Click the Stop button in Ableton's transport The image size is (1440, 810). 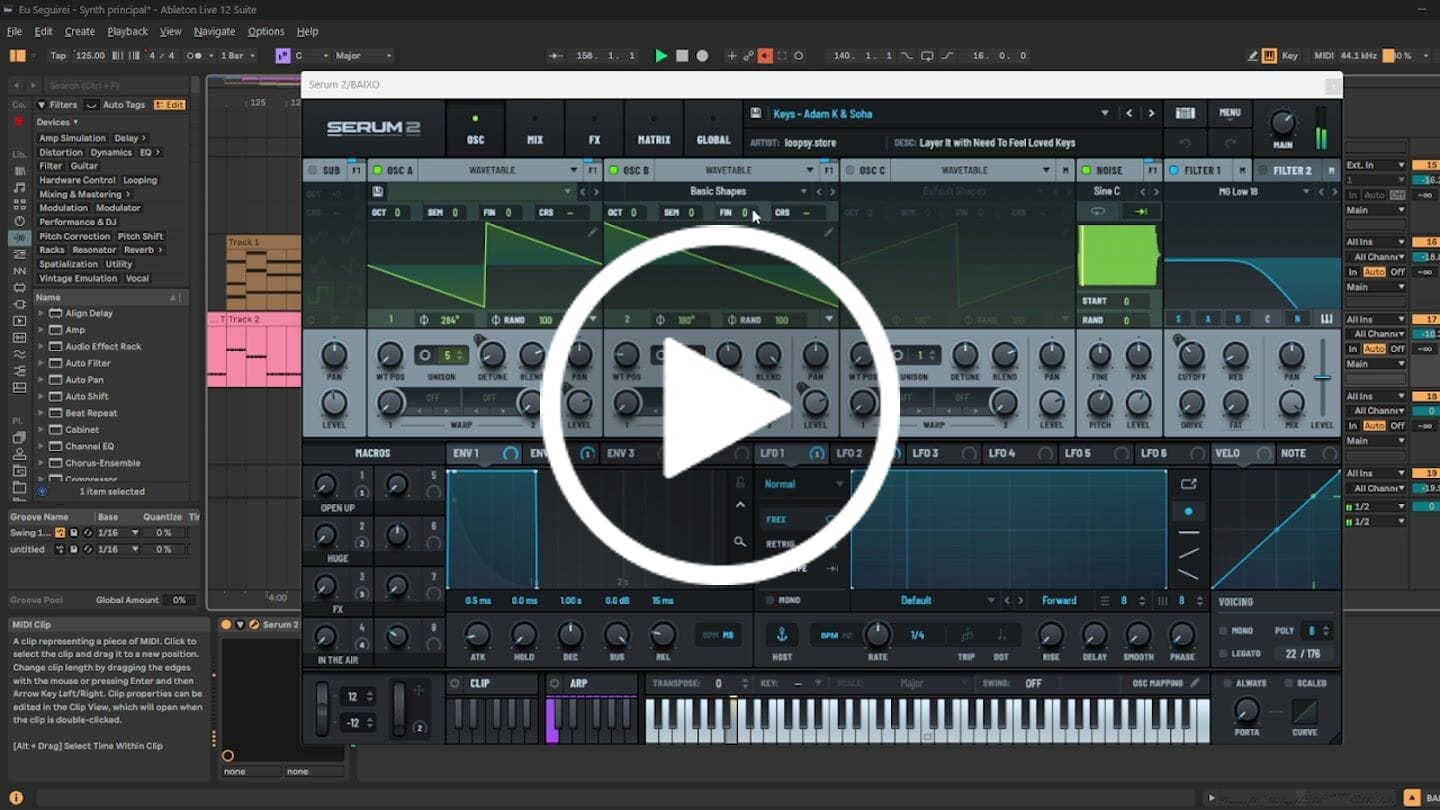click(682, 56)
